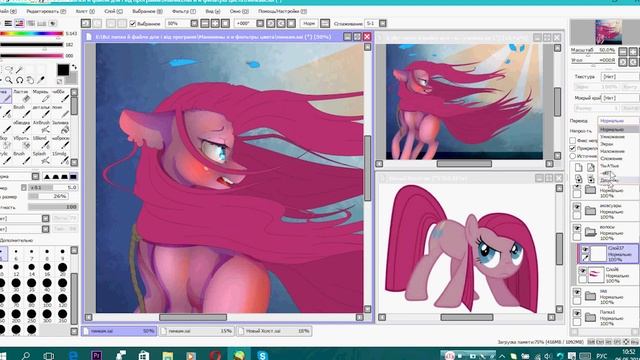Screen dimensions: 640x360
Task: Toggle the Выбранное checkbox in toolbar
Action: [x=133, y=24]
